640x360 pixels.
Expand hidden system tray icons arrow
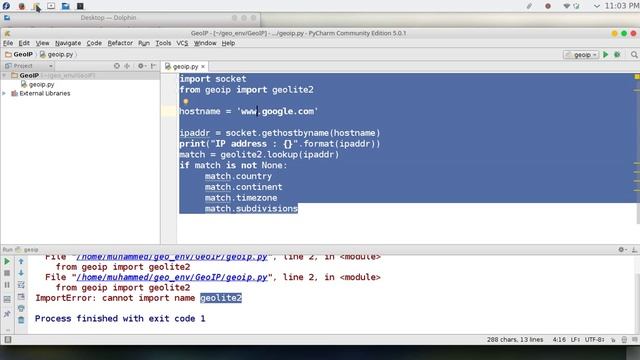pyautogui.click(x=597, y=6)
